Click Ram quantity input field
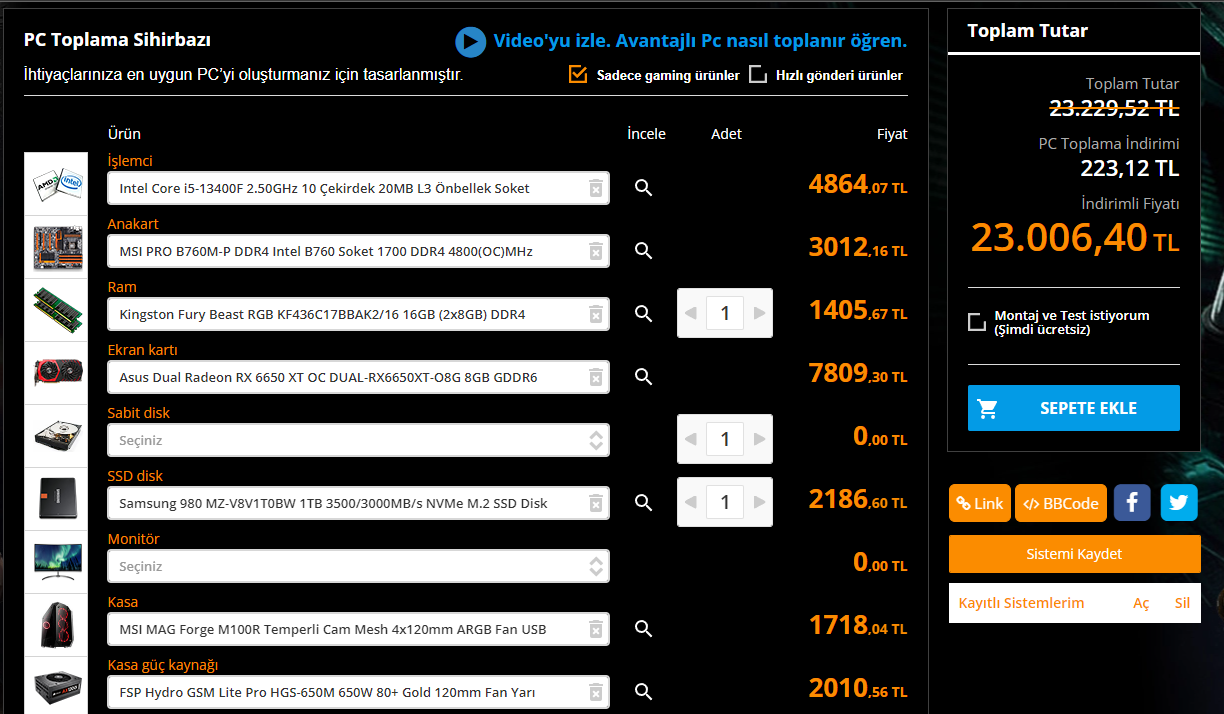The width and height of the screenshot is (1224, 714). tap(725, 313)
